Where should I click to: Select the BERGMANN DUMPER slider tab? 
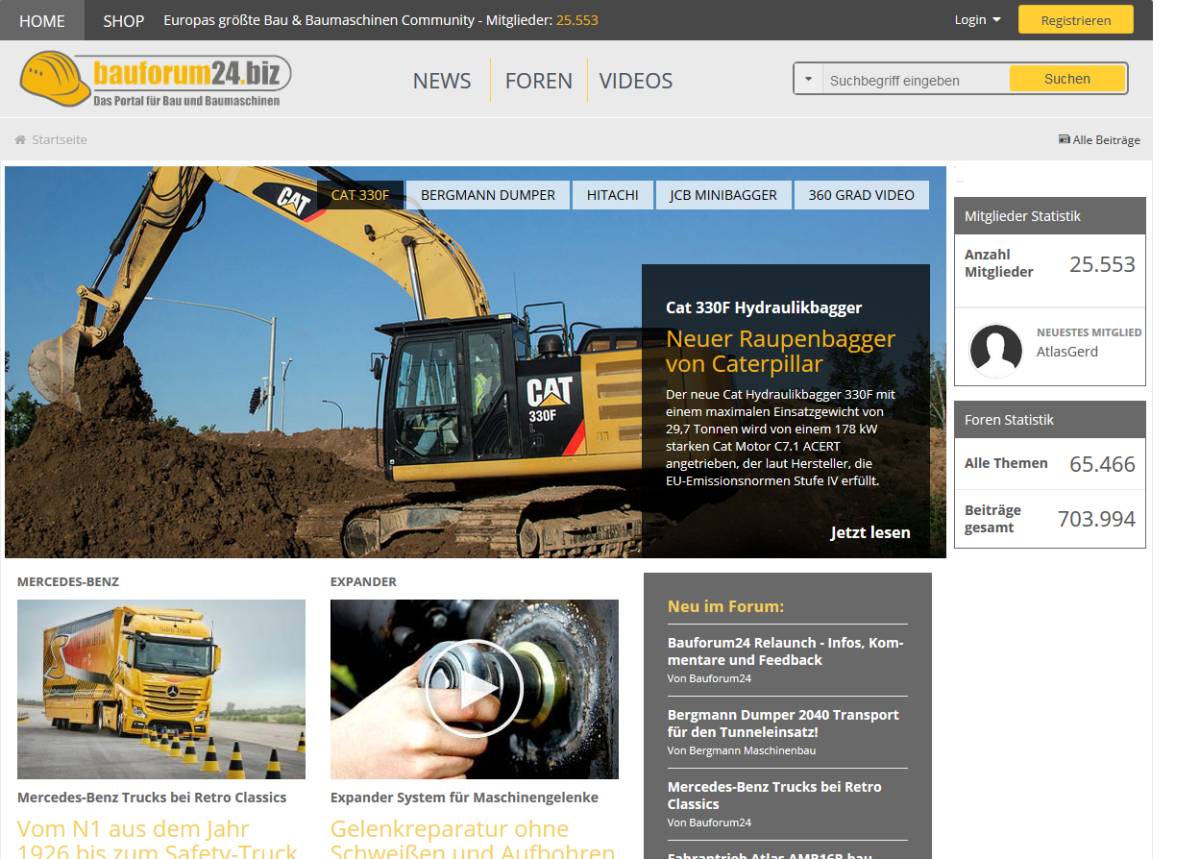(x=488, y=195)
